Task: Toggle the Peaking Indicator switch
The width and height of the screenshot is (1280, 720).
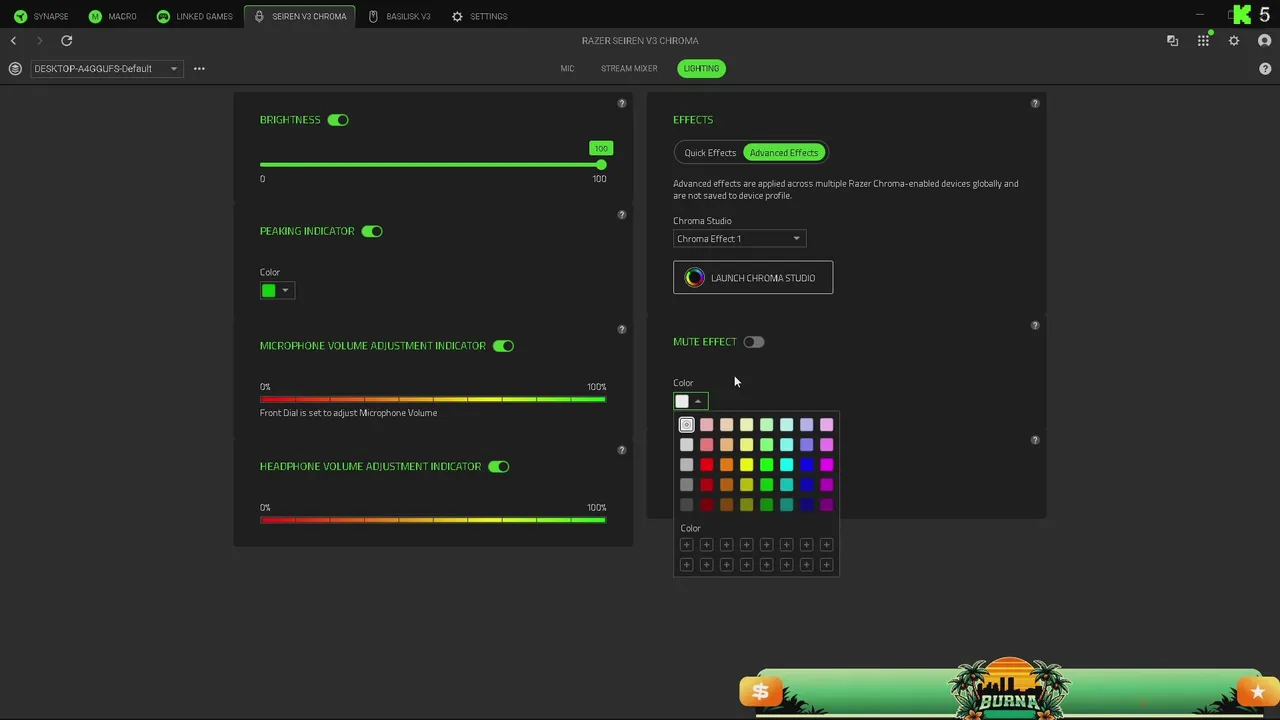Action: [x=372, y=231]
